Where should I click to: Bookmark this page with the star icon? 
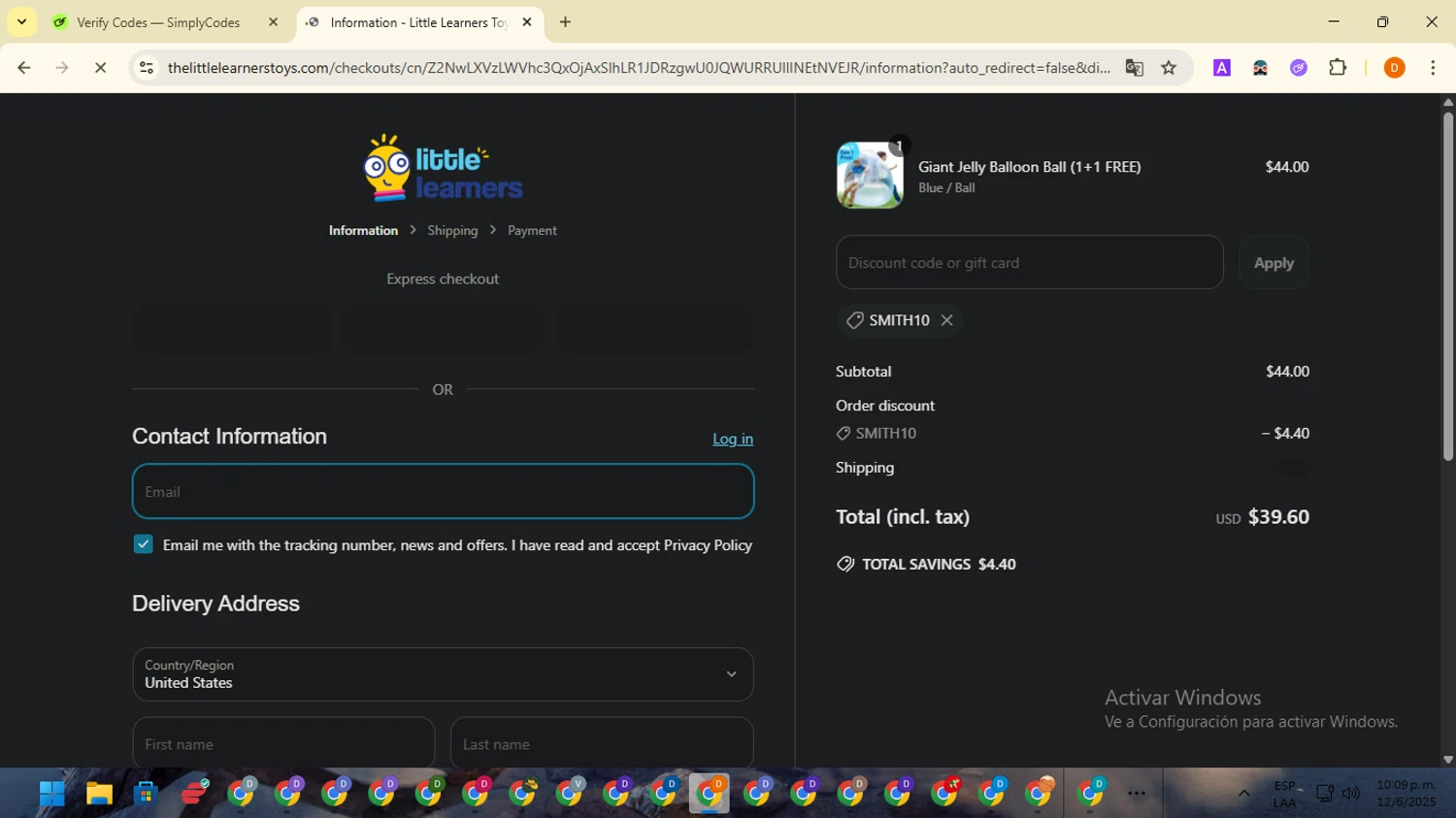click(1169, 68)
